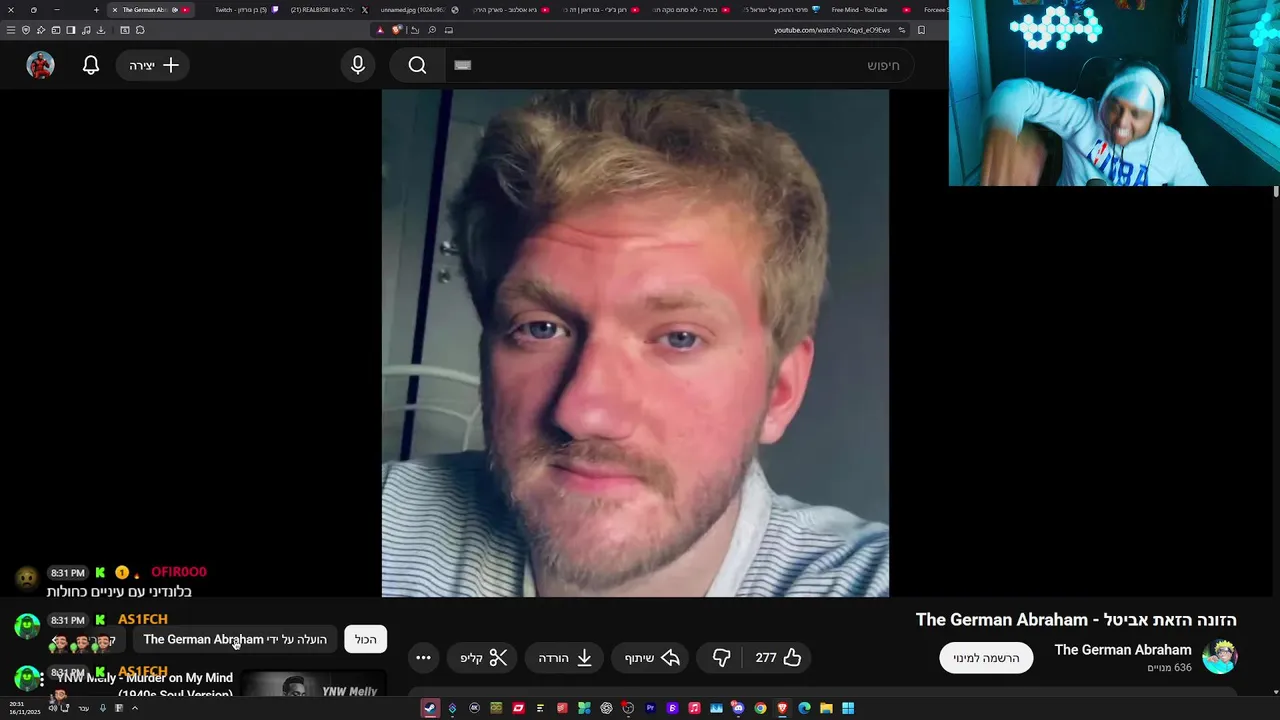Open Google Chrome from the taskbar
Image resolution: width=1280 pixels, height=720 pixels.
click(x=760, y=708)
